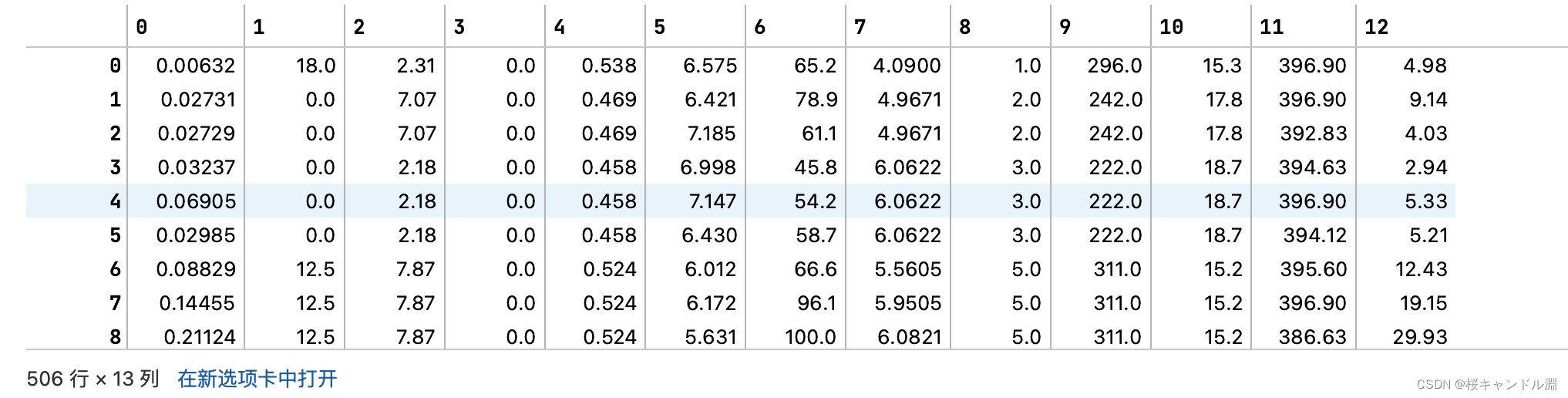Click row index 4
Viewport: 1568px width, 398px height.
click(x=116, y=201)
